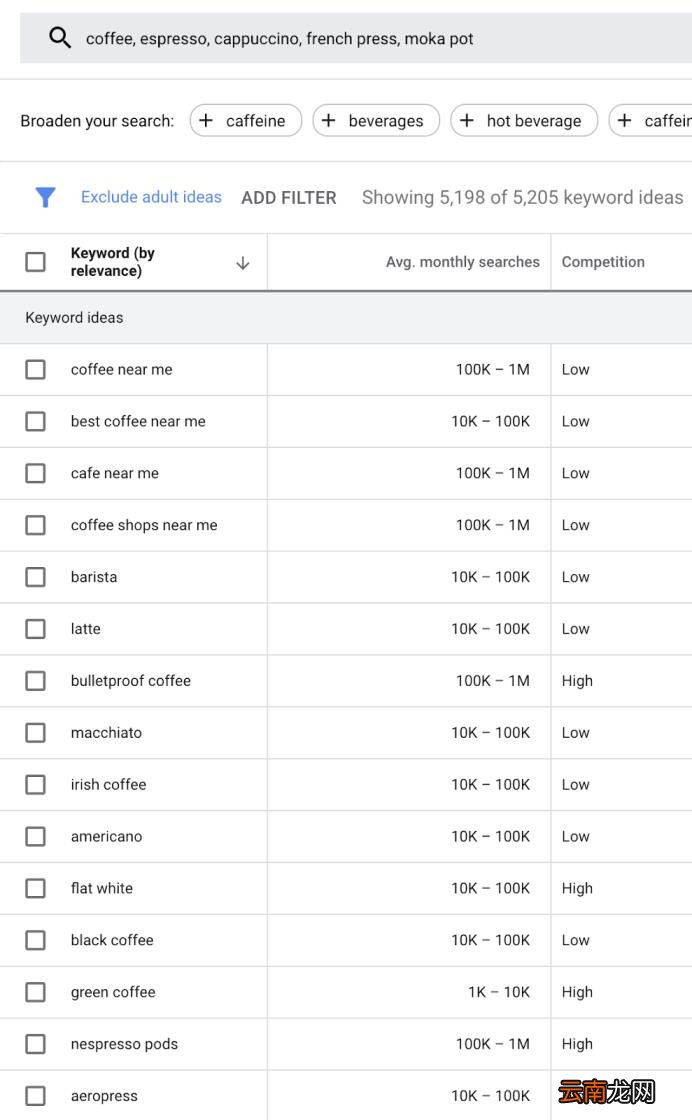Toggle sort arrow beside Keyword by relevance

click(243, 263)
